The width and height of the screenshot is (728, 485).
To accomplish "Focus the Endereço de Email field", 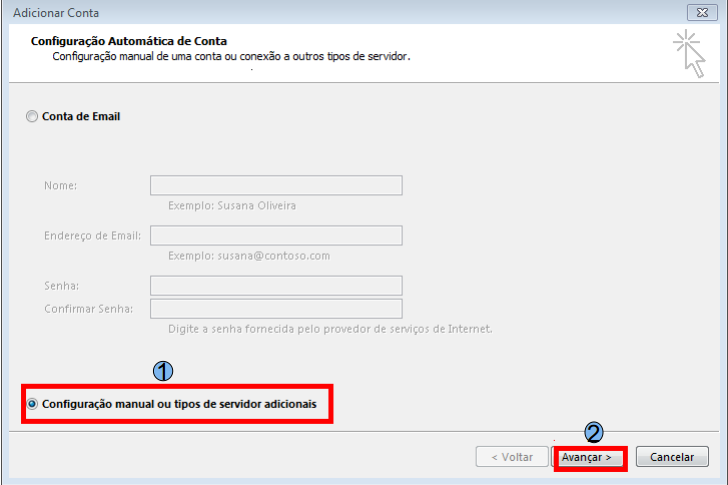I will pyautogui.click(x=276, y=235).
